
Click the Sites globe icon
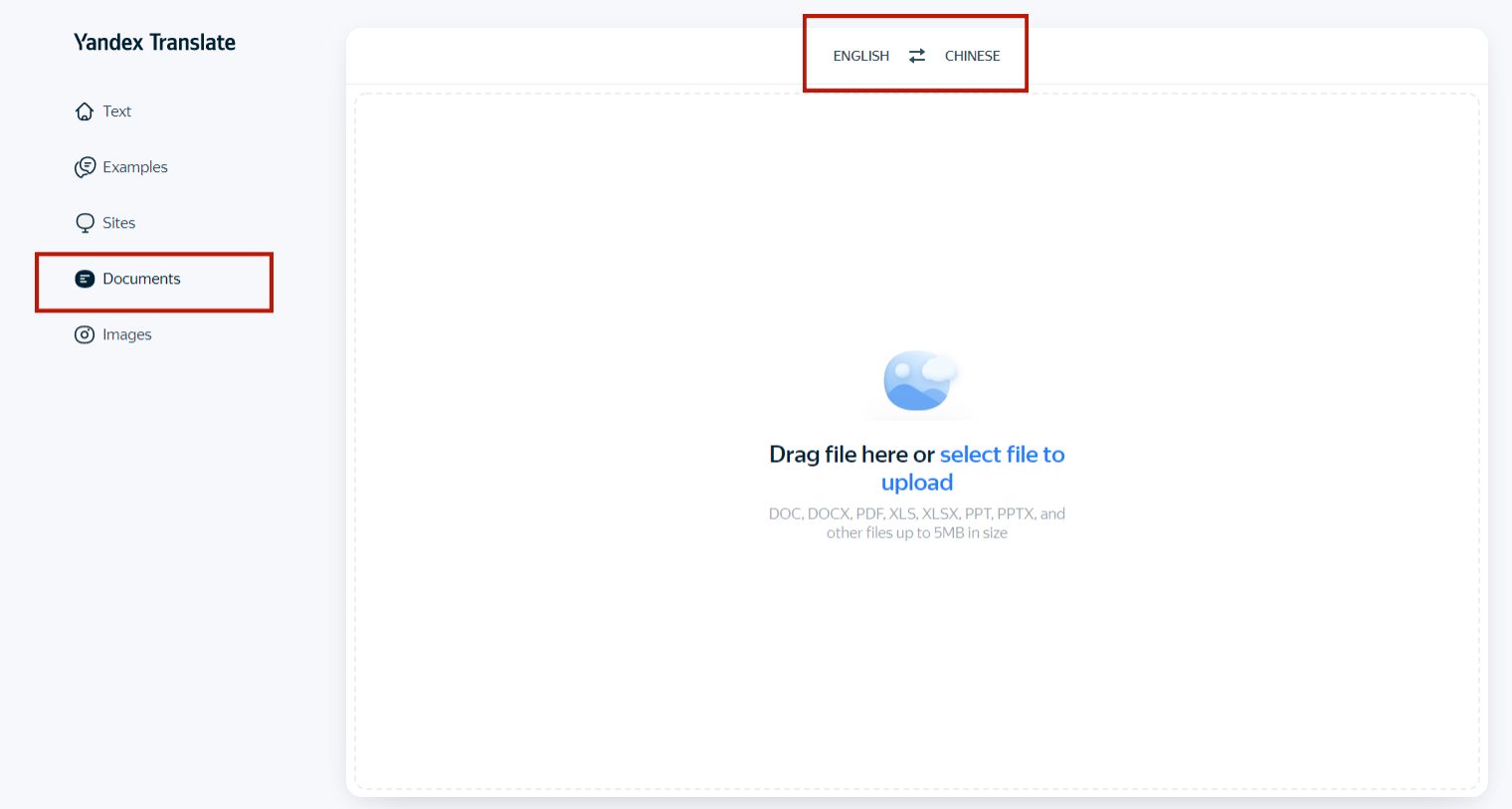[85, 223]
